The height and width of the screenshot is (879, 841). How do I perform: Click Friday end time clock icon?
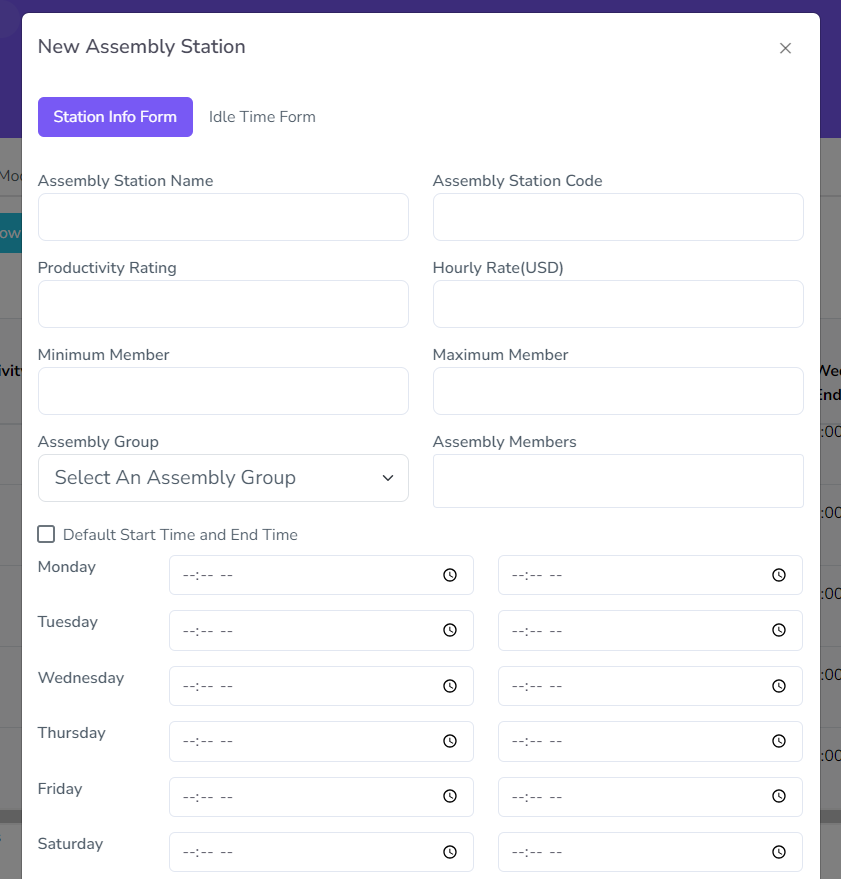(779, 797)
